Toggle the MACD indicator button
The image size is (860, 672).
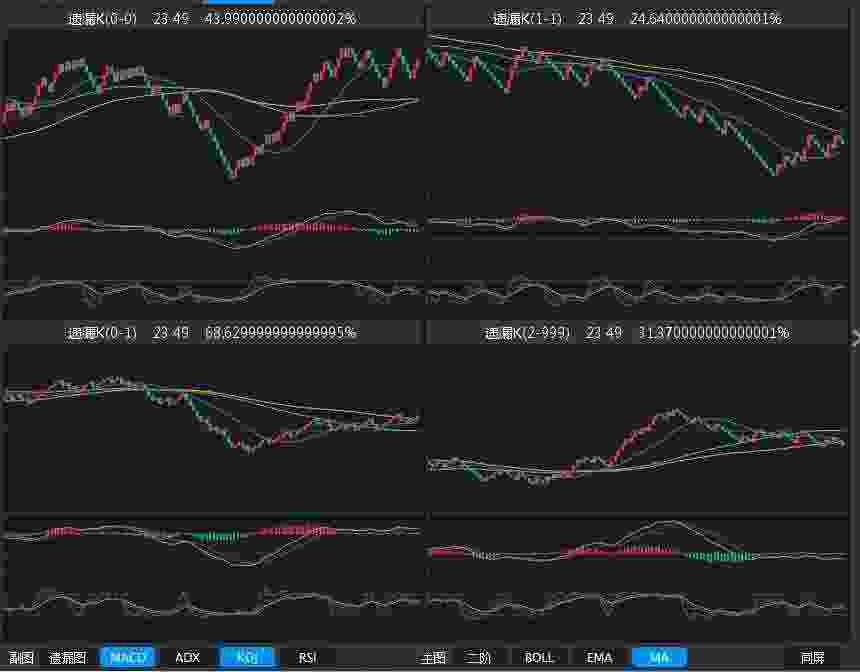(127, 657)
